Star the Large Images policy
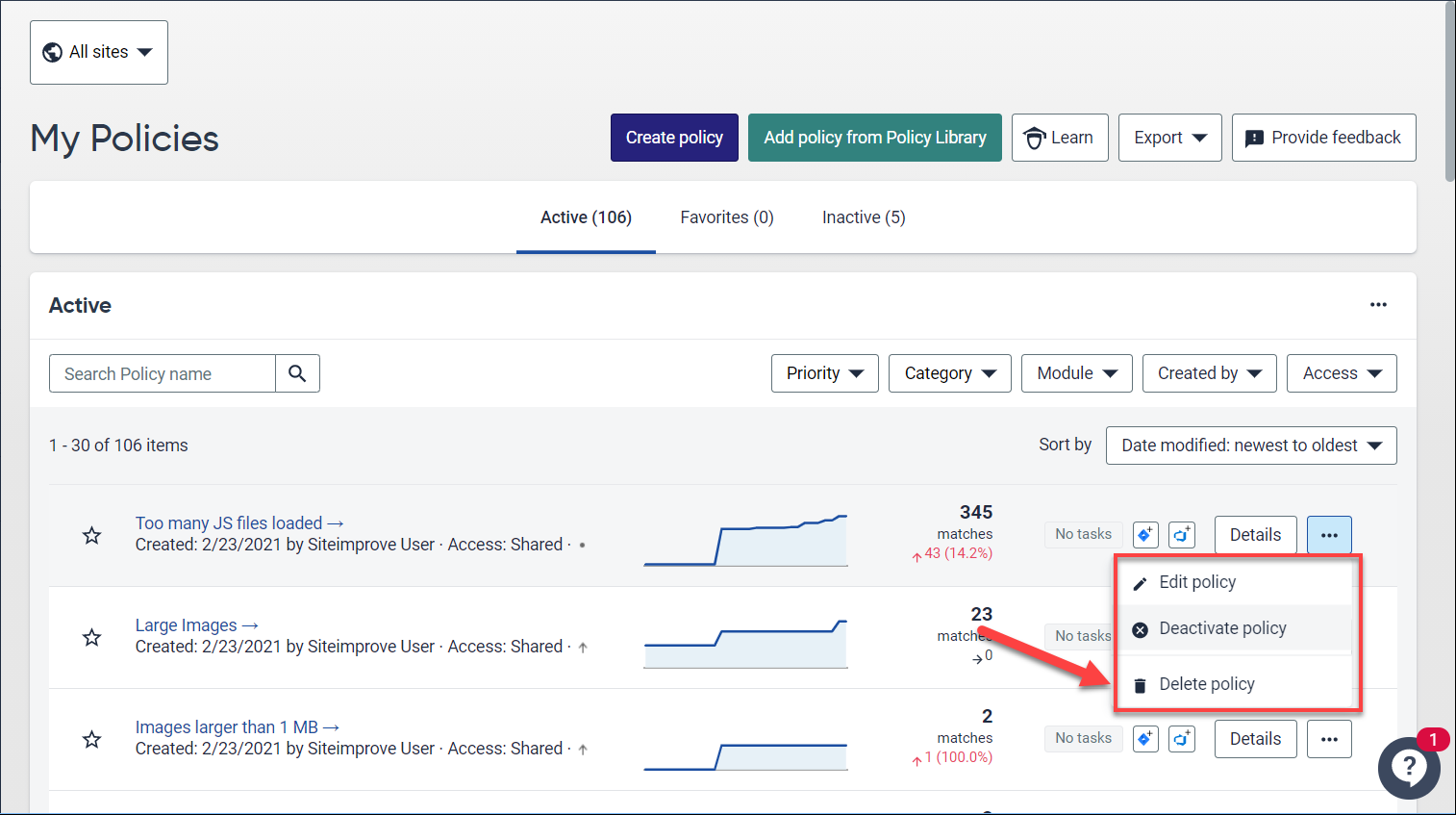 (x=92, y=637)
